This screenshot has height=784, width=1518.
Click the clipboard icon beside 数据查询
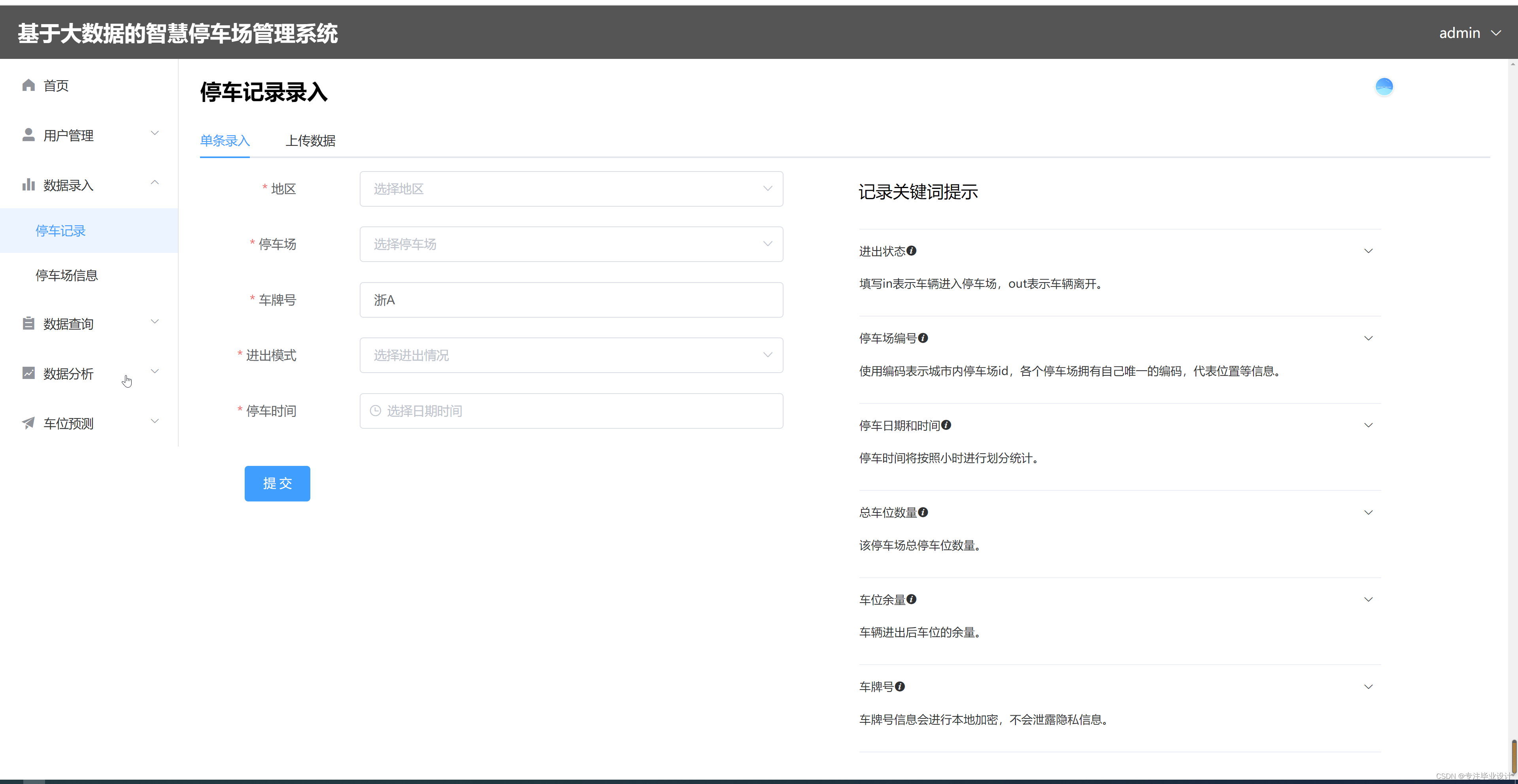(x=28, y=323)
